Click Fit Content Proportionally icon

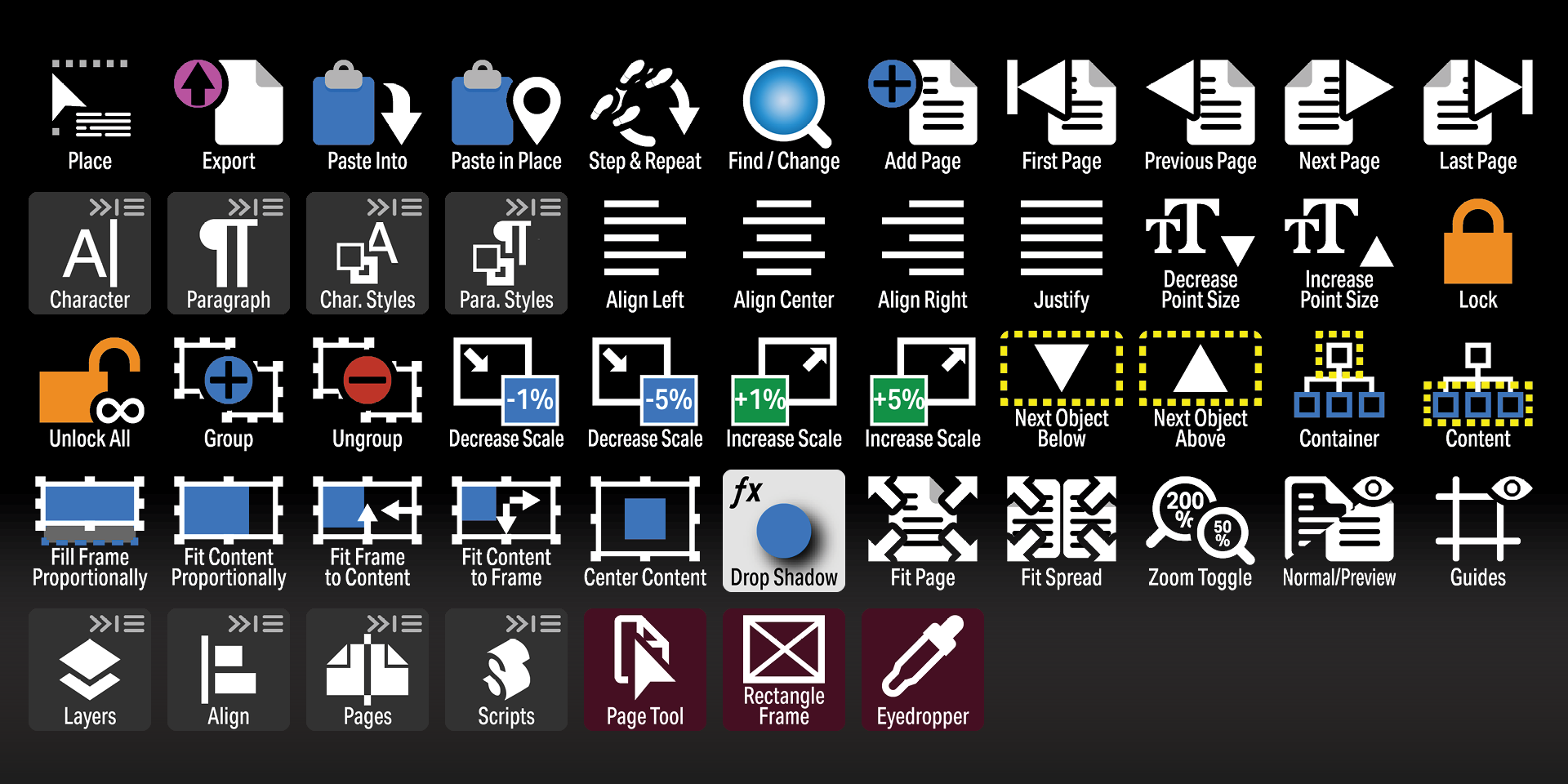pyautogui.click(x=229, y=510)
